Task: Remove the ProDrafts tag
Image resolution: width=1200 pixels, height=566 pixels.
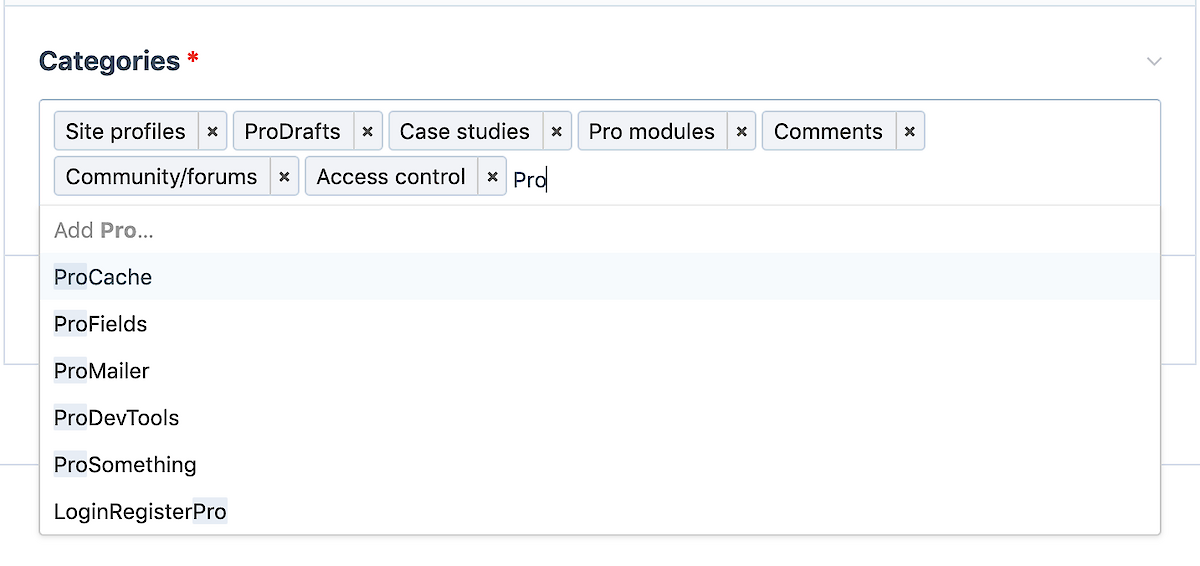Action: pyautogui.click(x=367, y=131)
